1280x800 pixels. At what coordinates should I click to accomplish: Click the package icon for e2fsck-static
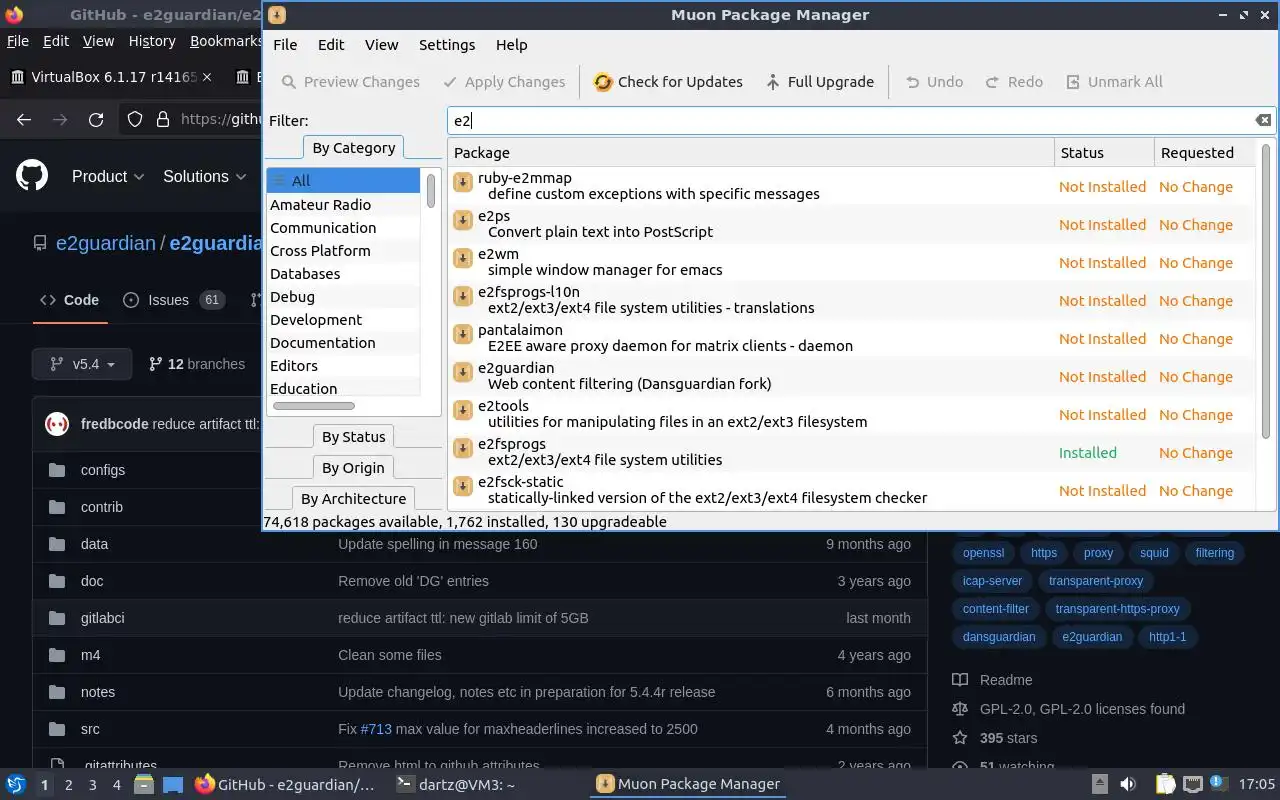pyautogui.click(x=463, y=486)
